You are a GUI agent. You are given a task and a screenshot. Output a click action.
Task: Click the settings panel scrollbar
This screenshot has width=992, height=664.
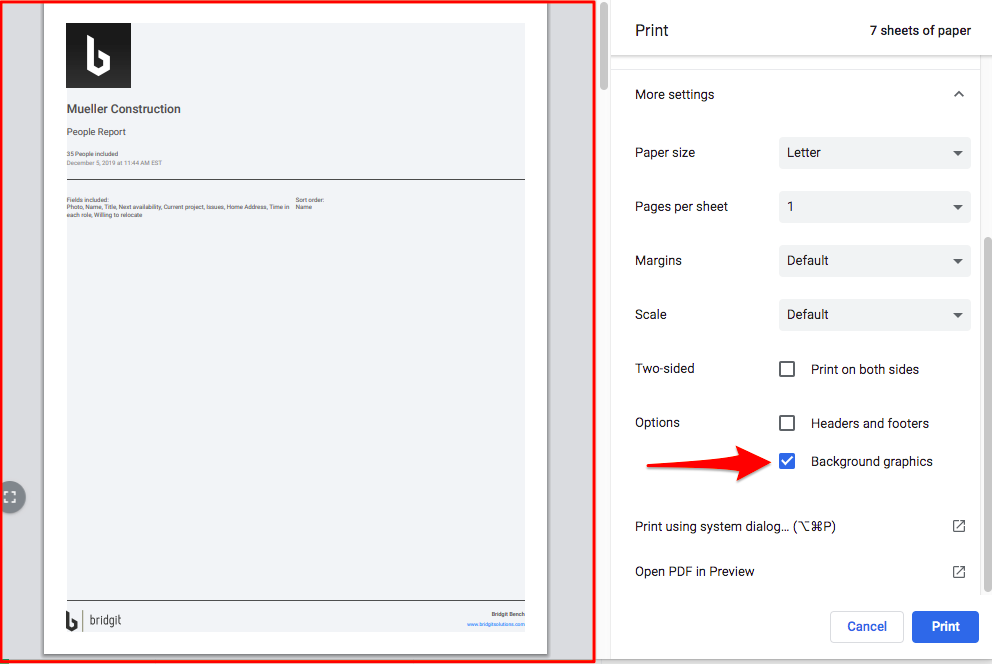point(988,414)
